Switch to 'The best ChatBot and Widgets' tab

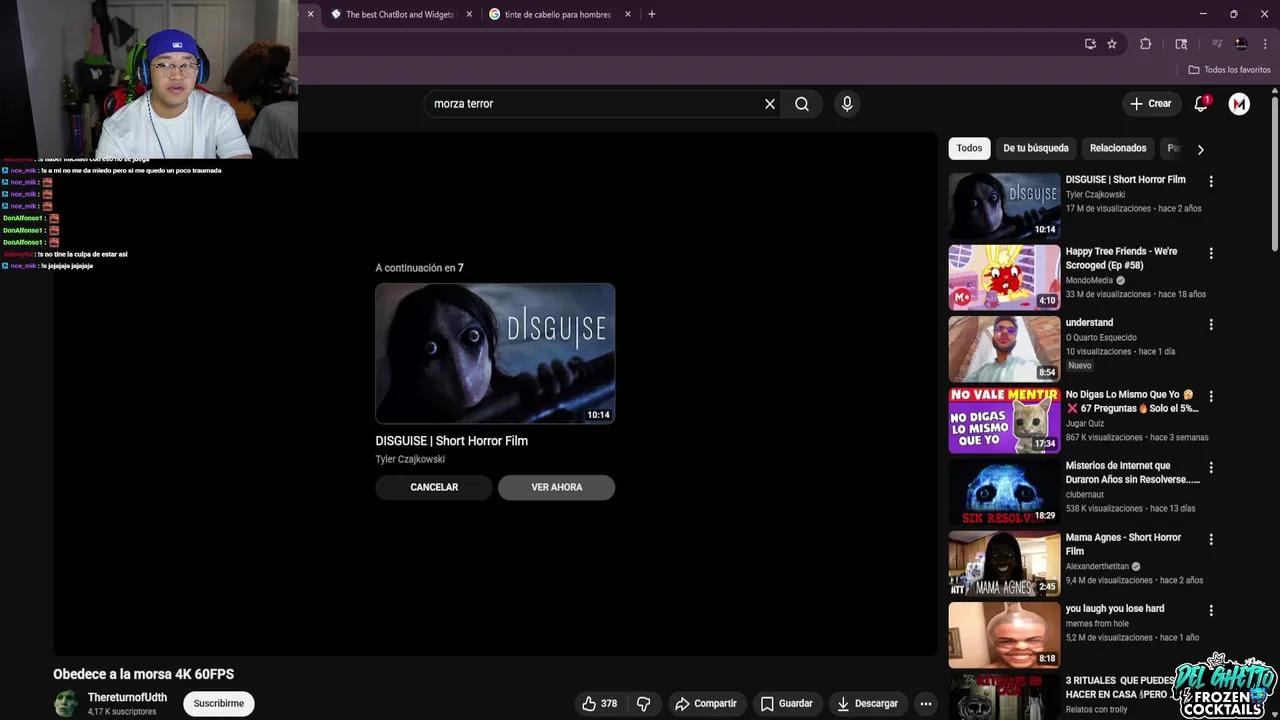coord(399,14)
